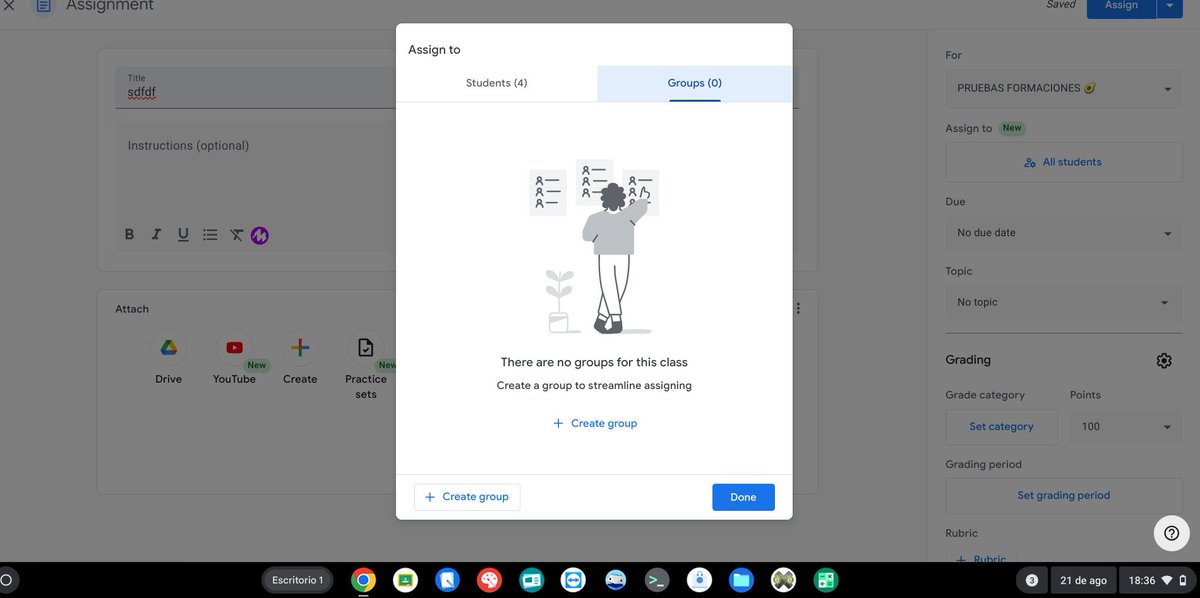Open Google Classroom from the shelf
Viewport: 1200px width, 598px height.
pyautogui.click(x=405, y=580)
